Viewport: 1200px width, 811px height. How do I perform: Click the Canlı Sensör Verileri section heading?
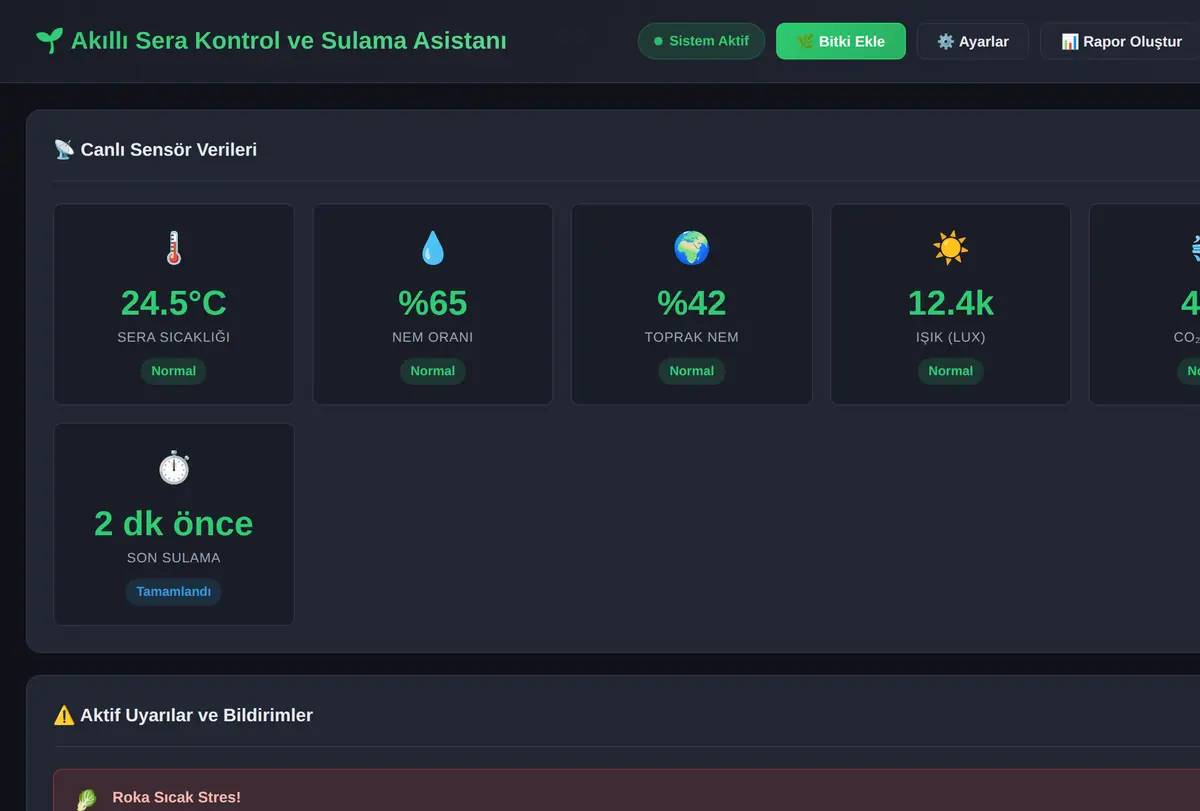click(169, 150)
